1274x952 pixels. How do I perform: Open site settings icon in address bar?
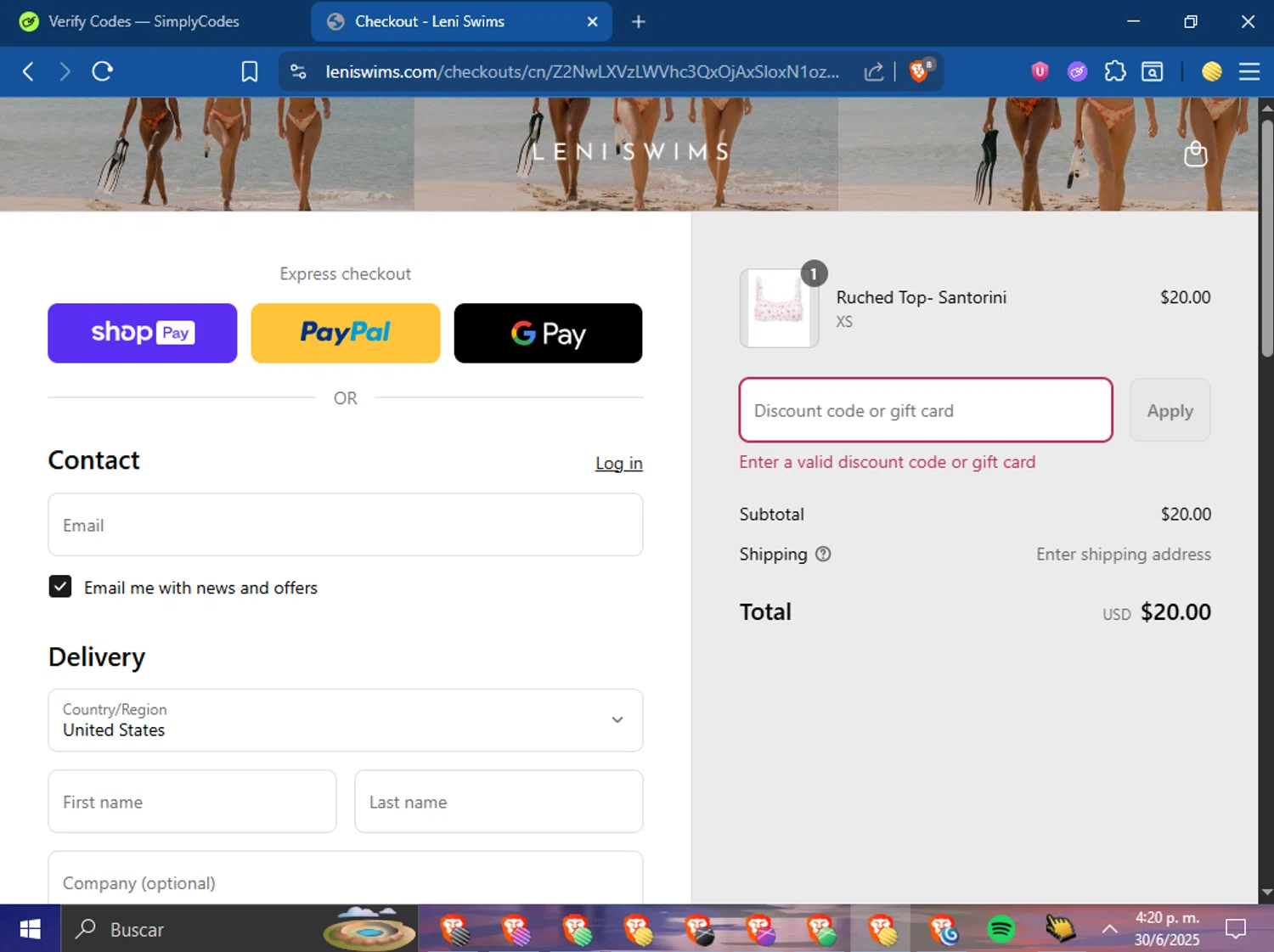[298, 71]
